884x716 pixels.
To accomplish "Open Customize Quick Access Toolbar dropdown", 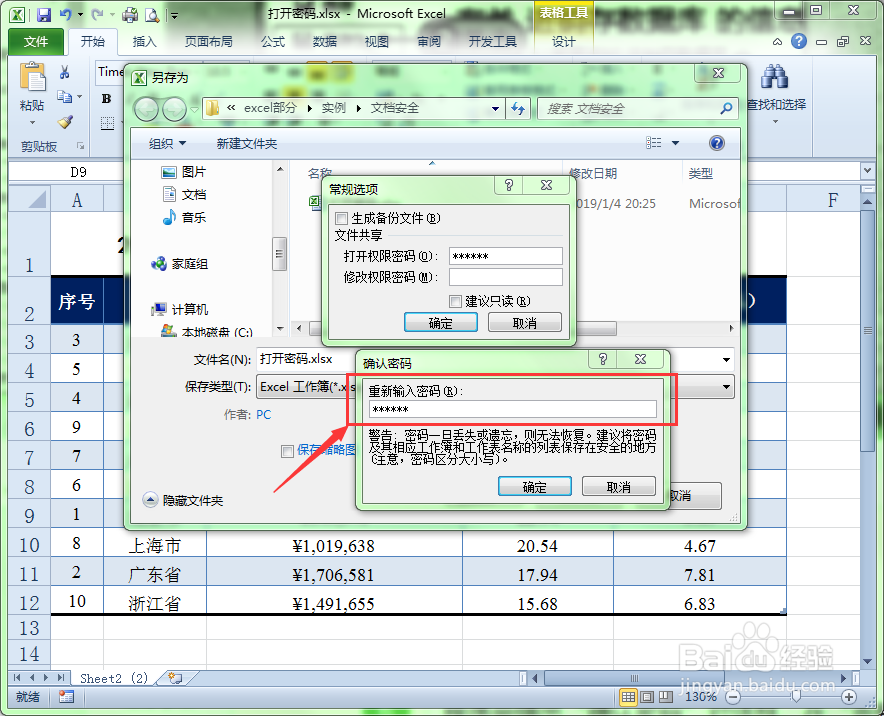I will point(175,16).
